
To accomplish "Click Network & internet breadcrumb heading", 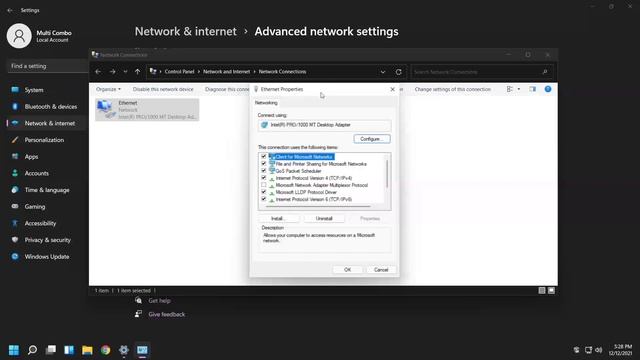I will [x=186, y=31].
